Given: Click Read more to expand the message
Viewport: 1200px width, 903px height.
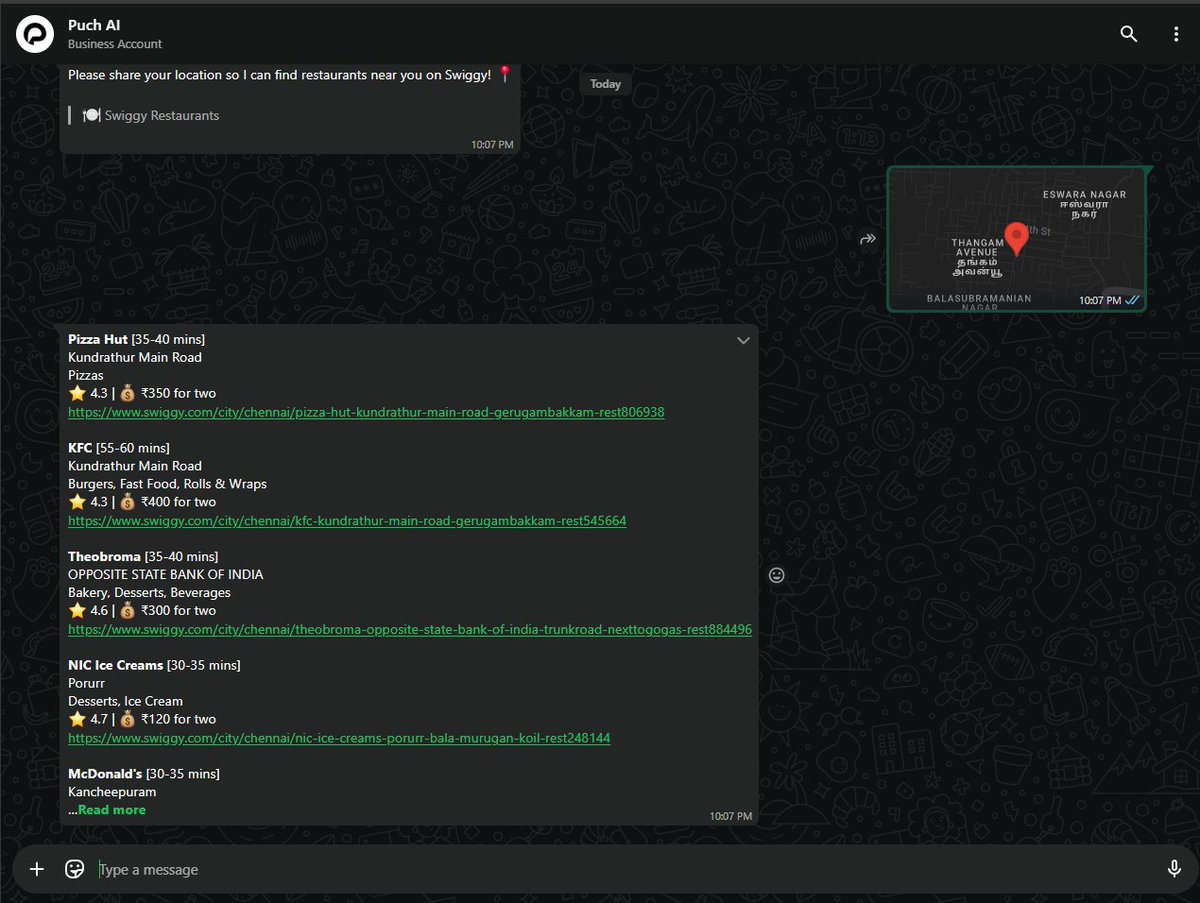Looking at the screenshot, I should [112, 810].
